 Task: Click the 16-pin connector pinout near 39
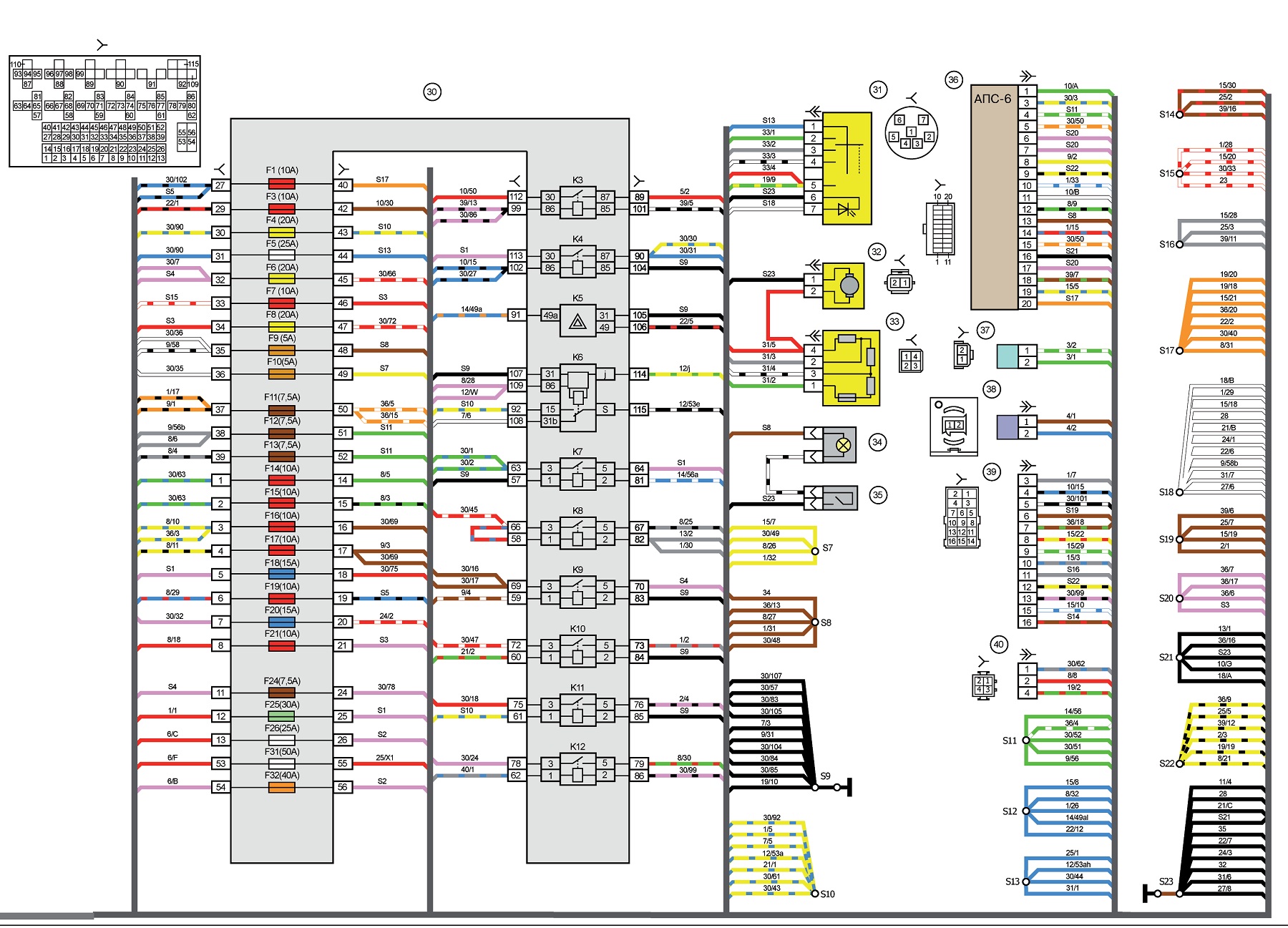coord(962,517)
